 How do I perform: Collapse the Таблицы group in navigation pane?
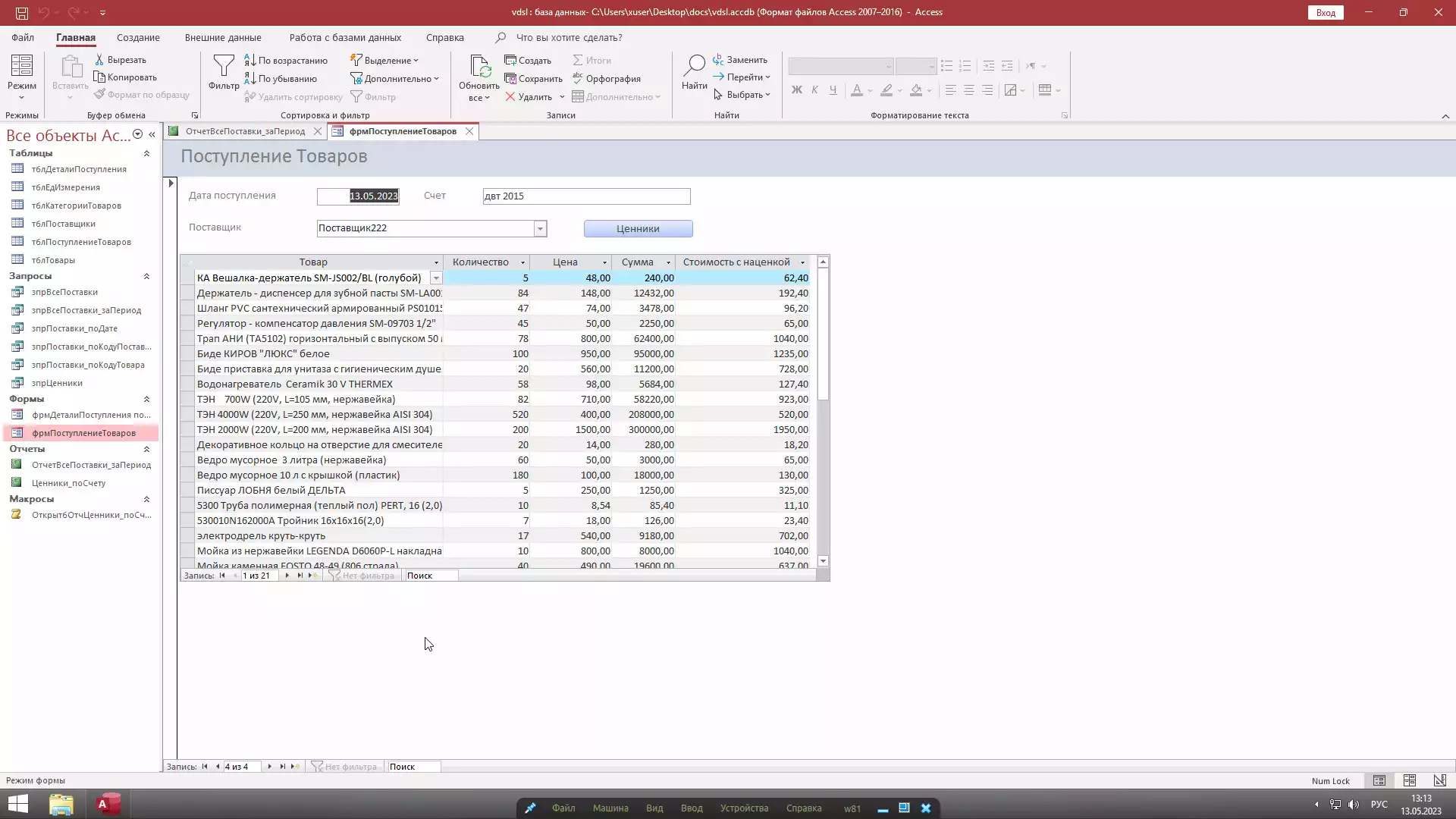146,153
